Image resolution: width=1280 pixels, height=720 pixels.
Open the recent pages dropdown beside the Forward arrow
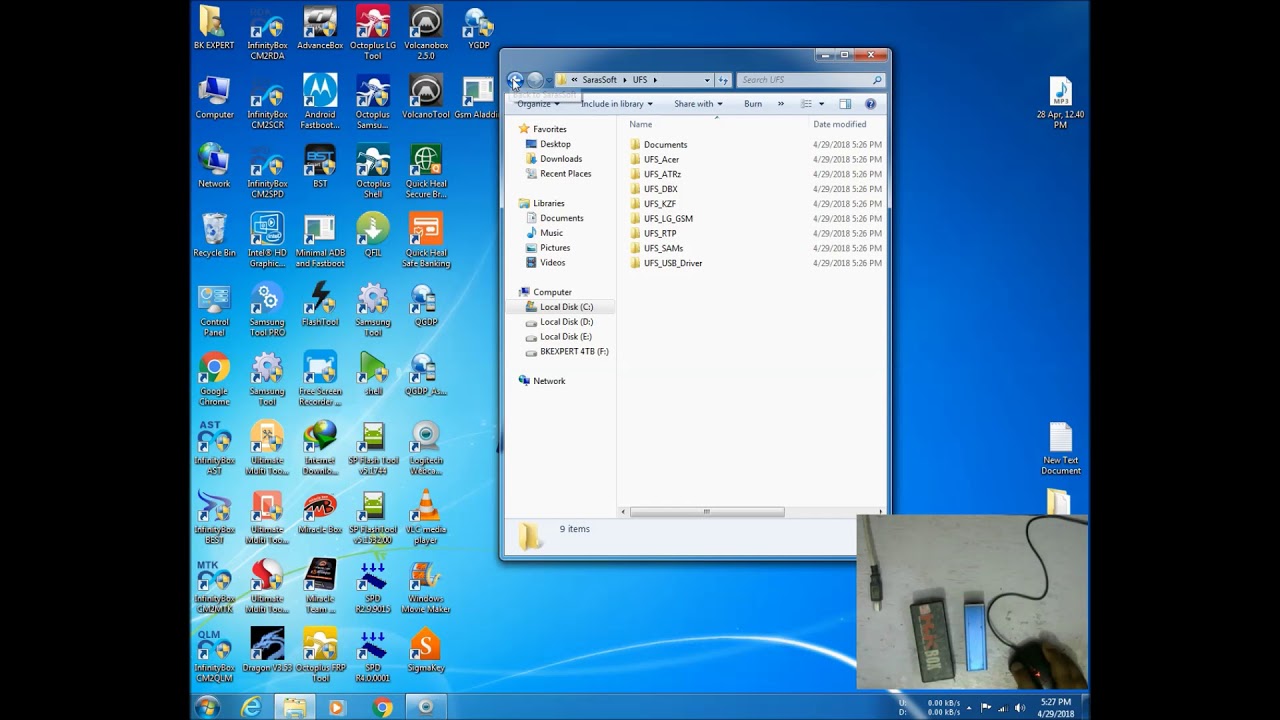click(x=549, y=80)
